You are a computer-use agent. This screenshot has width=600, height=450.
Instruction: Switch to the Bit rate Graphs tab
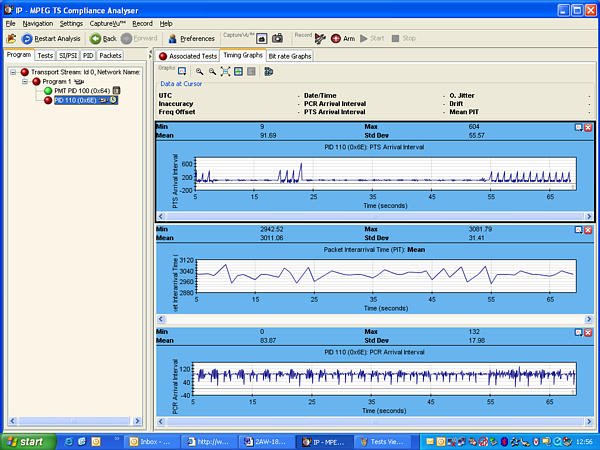[x=289, y=56]
